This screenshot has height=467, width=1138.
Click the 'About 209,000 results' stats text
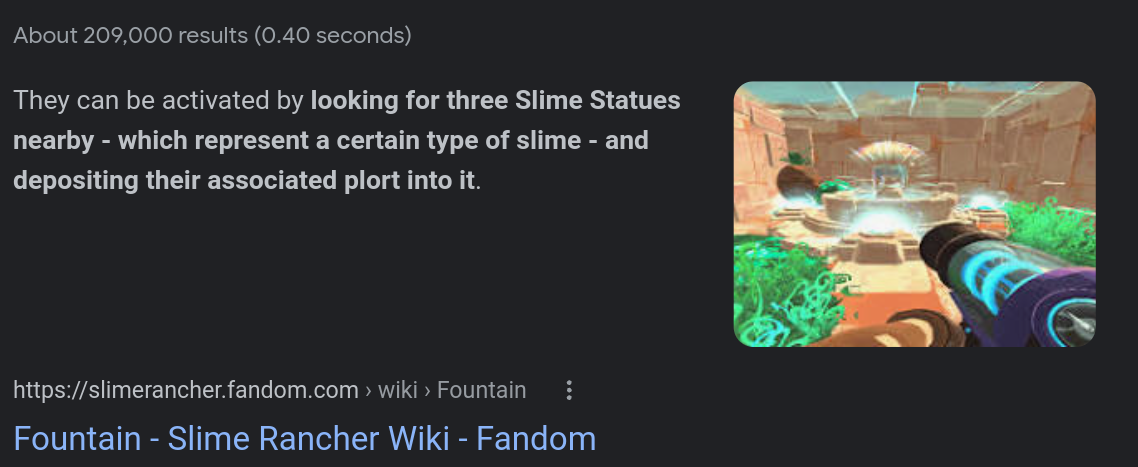click(x=130, y=36)
